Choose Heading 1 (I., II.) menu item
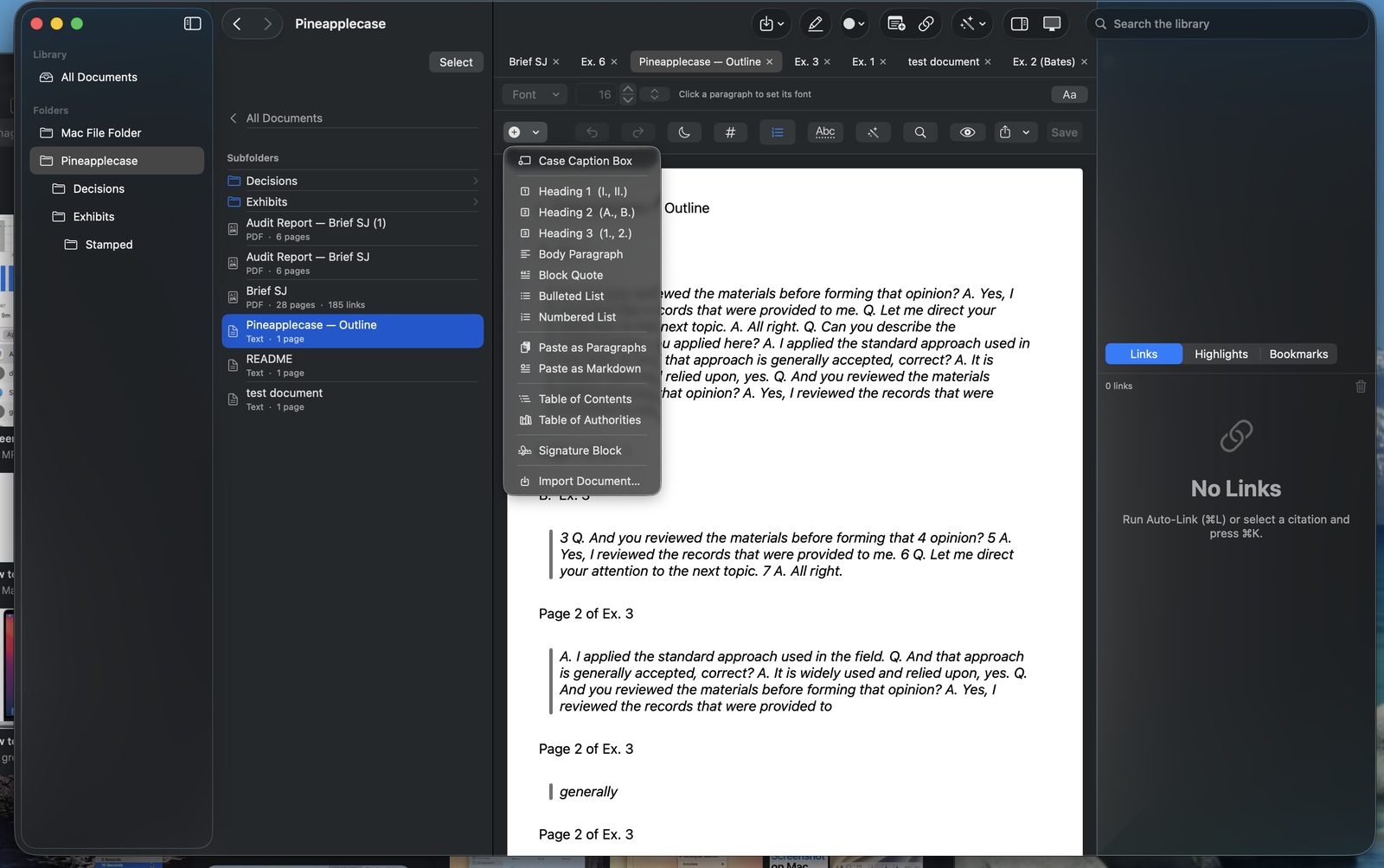The image size is (1384, 868). [582, 191]
